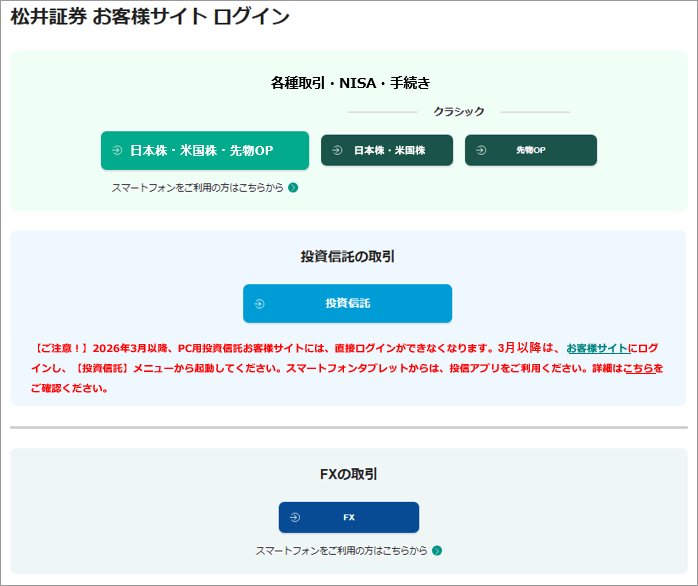This screenshot has height=586, width=698.
Task: Click arrow icon inside the FX button
Action: pos(295,518)
